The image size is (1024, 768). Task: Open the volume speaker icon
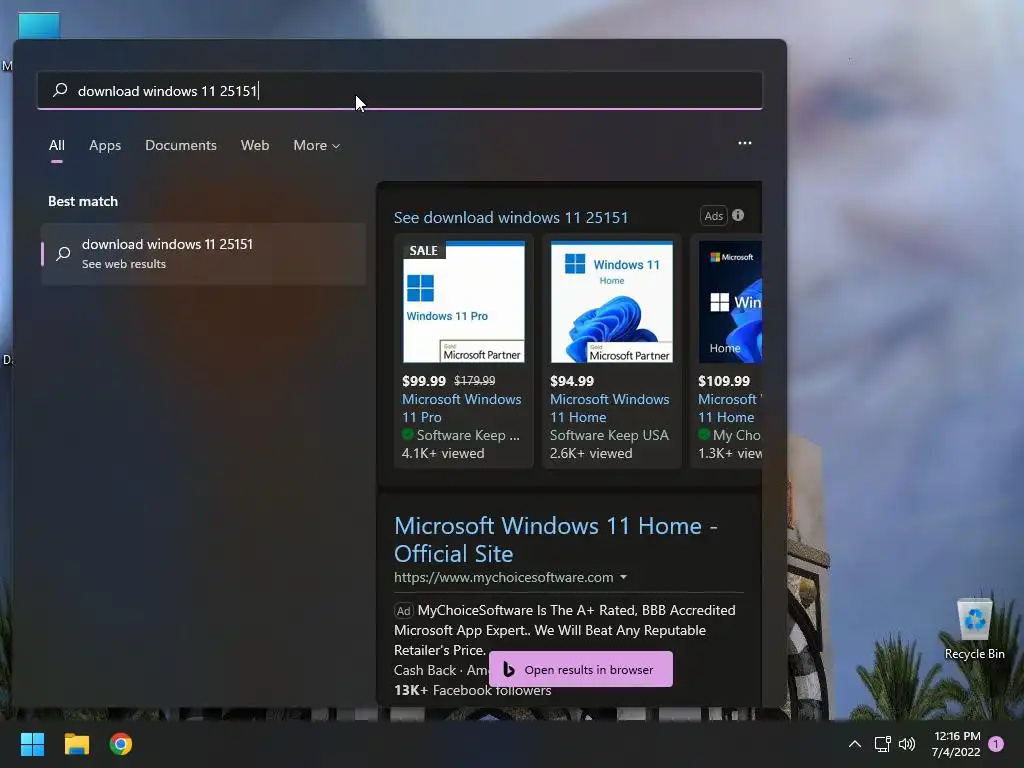(x=907, y=744)
